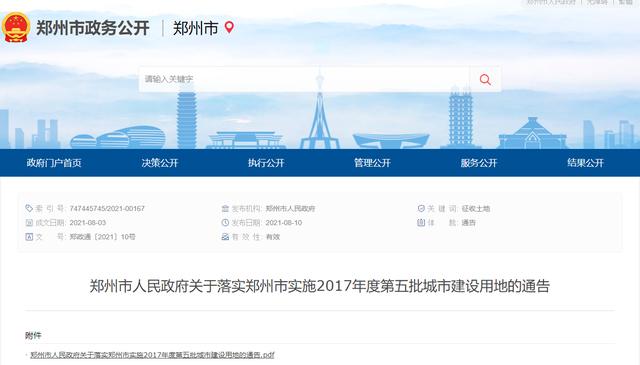Click the red search magnifier icon
This screenshot has height=365, width=640.
[485, 79]
